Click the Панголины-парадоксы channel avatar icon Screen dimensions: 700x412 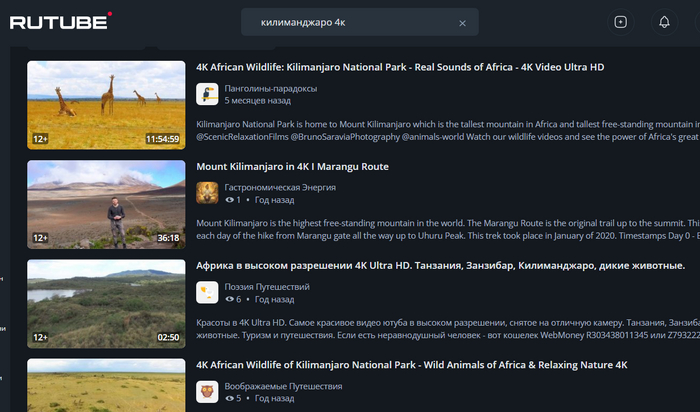[x=207, y=94]
